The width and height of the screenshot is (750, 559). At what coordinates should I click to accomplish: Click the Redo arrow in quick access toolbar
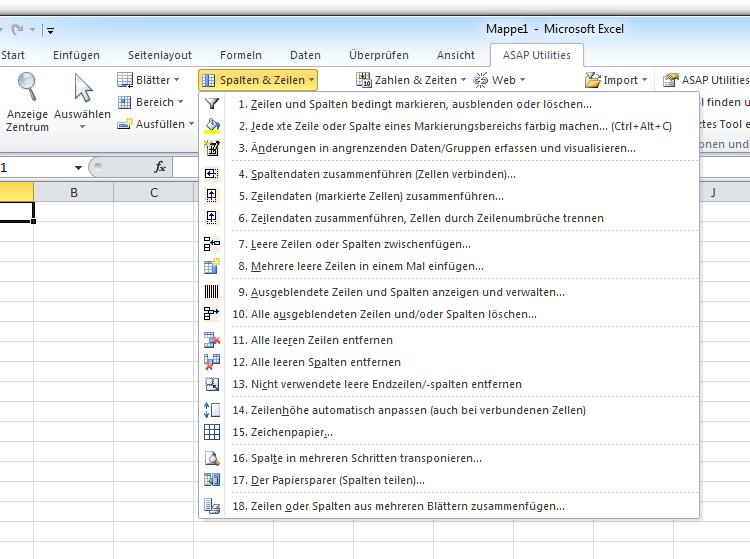[17, 30]
